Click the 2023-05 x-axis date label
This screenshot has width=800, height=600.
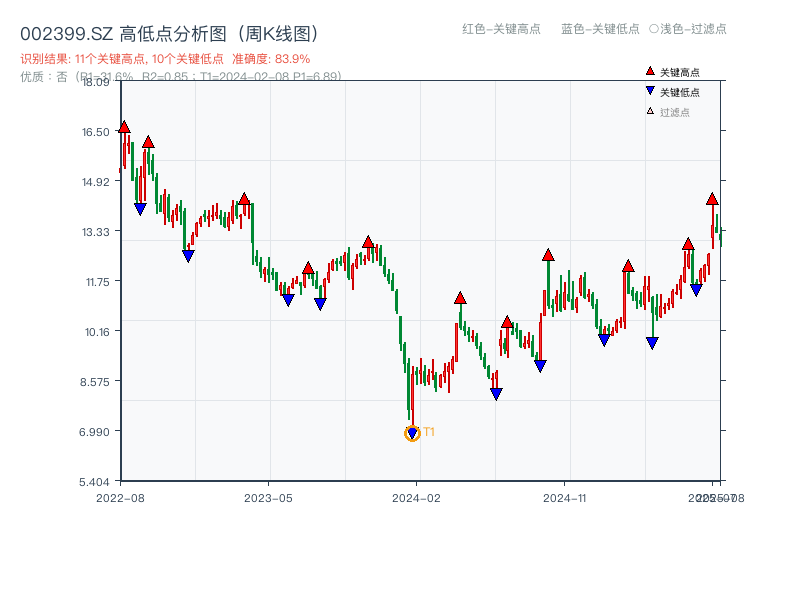[268, 497]
